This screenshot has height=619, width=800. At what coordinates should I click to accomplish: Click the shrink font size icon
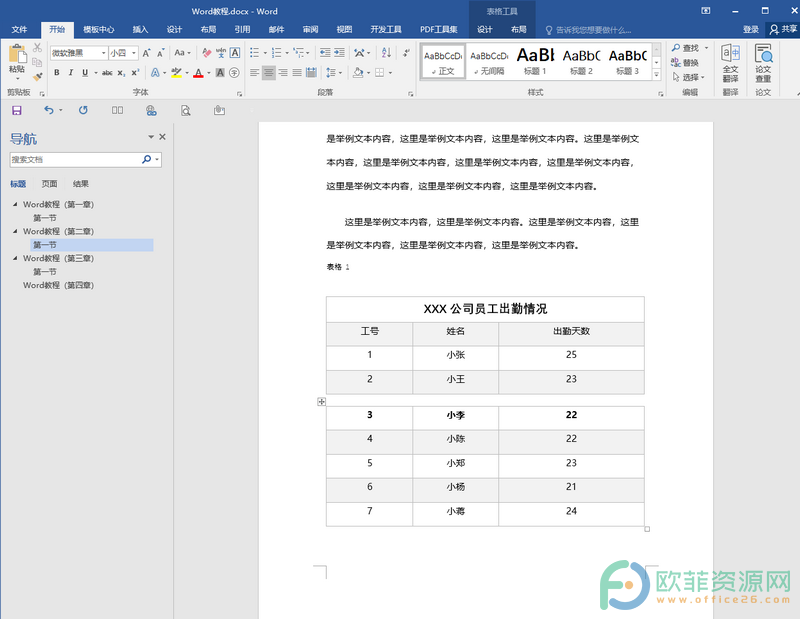161,53
